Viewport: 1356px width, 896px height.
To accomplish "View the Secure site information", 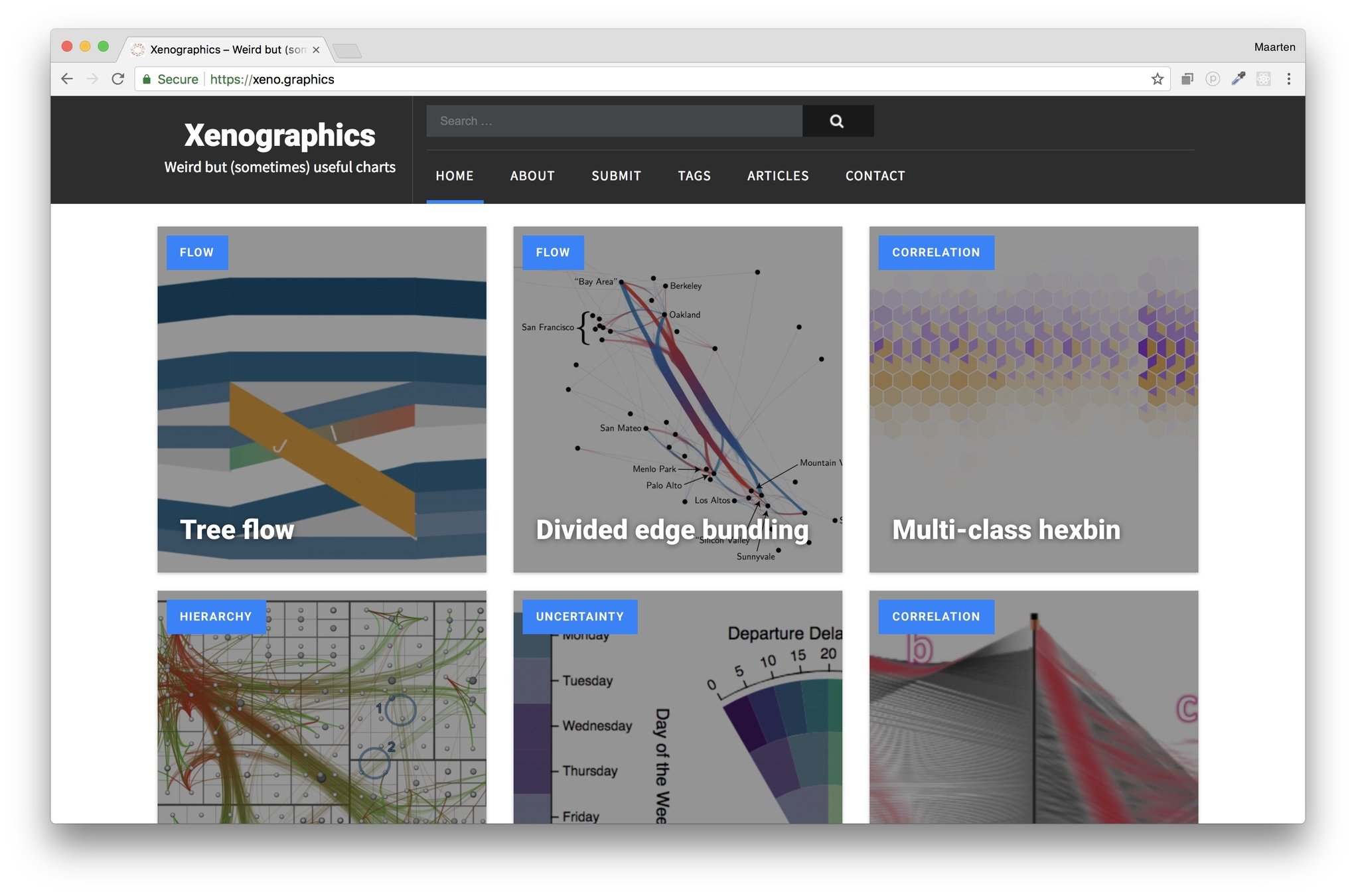I will pyautogui.click(x=171, y=79).
